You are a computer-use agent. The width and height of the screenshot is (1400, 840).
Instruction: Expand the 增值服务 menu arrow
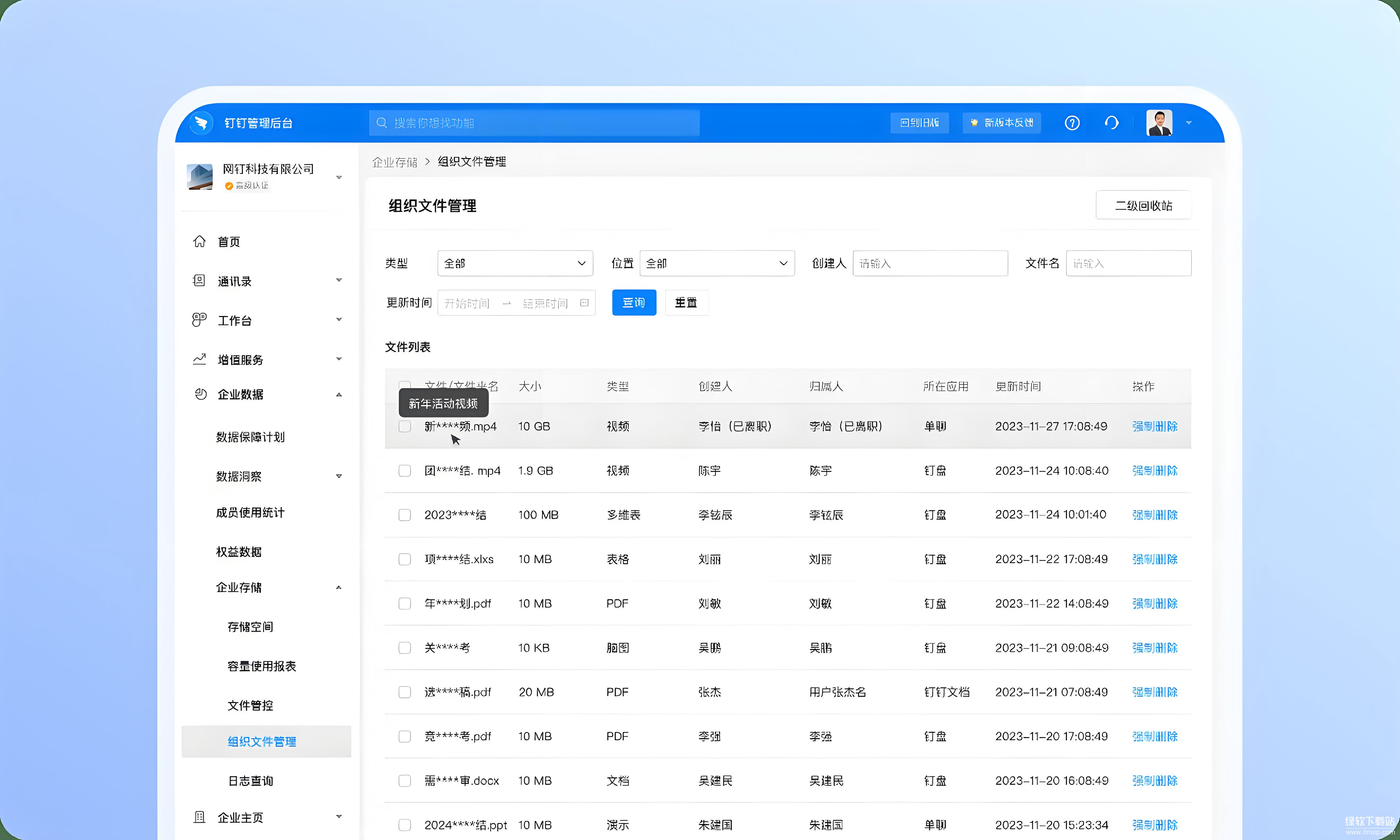point(339,359)
